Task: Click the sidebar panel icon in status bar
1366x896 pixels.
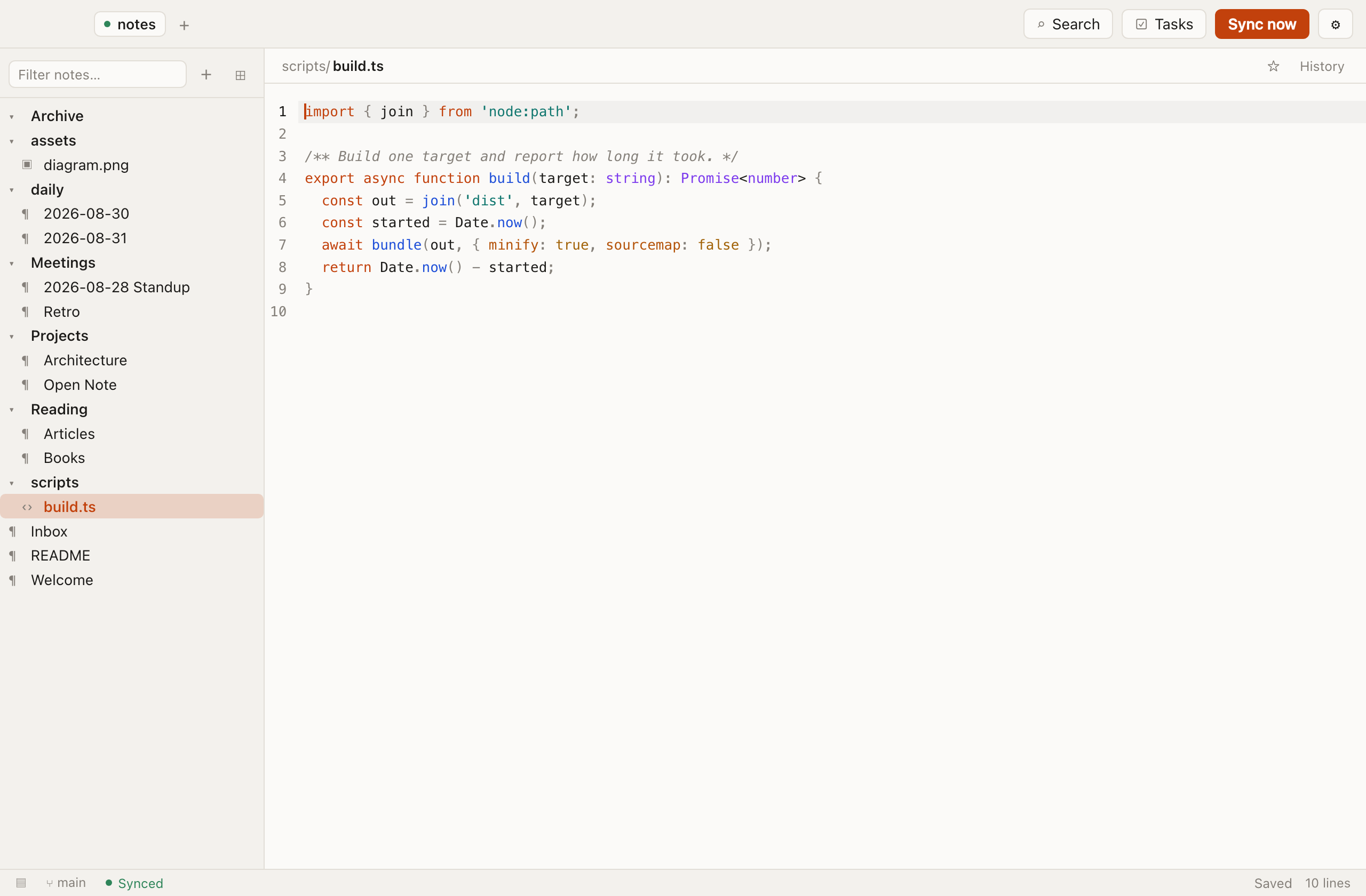Action: click(x=21, y=883)
